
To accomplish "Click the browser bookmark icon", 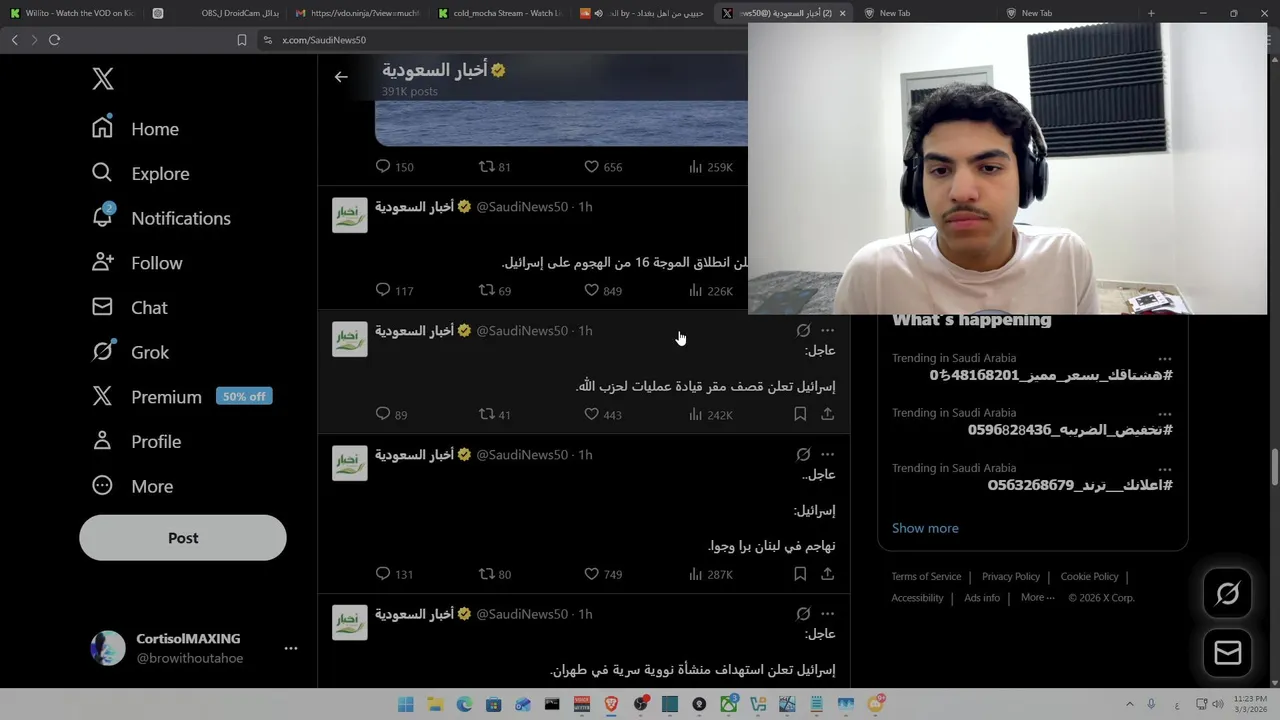I will [x=241, y=40].
